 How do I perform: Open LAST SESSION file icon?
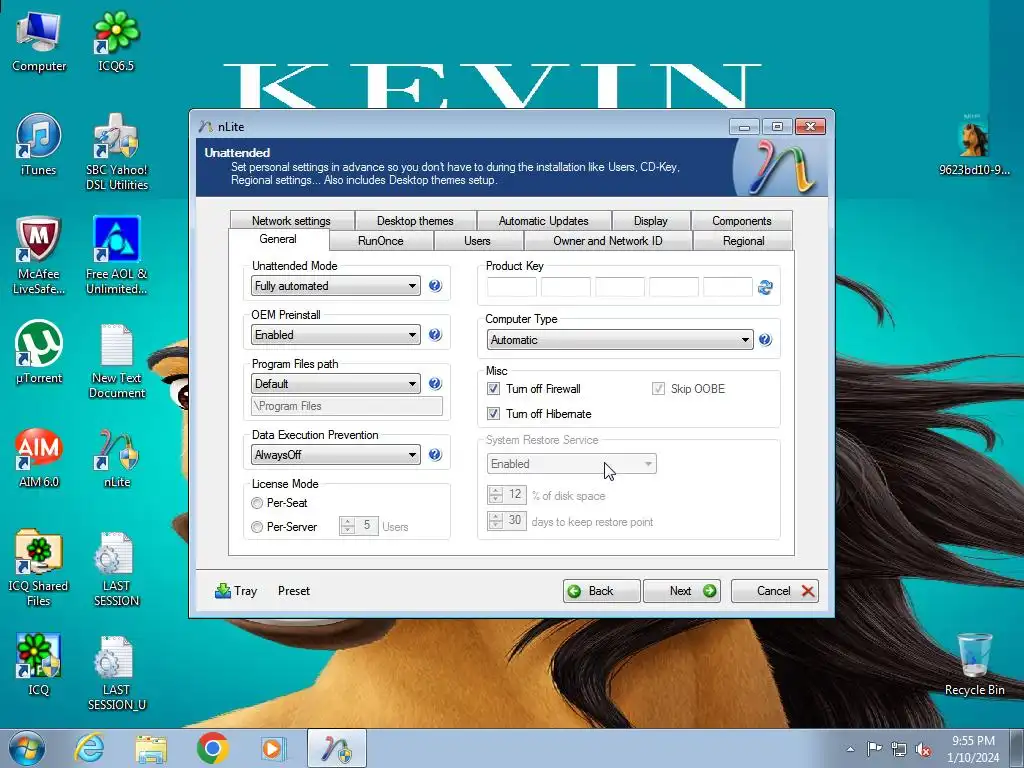coord(116,568)
